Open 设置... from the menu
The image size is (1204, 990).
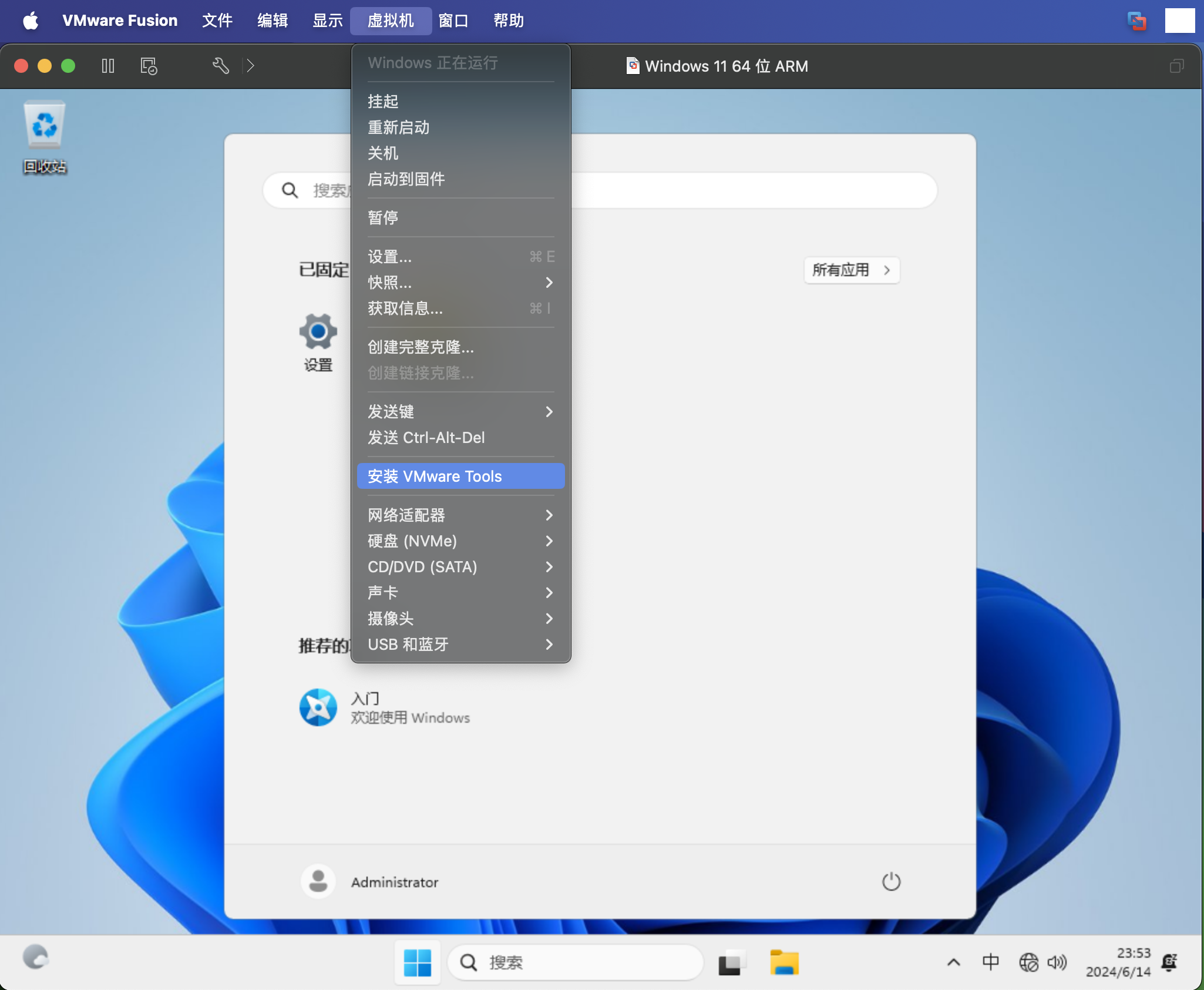tap(460, 257)
